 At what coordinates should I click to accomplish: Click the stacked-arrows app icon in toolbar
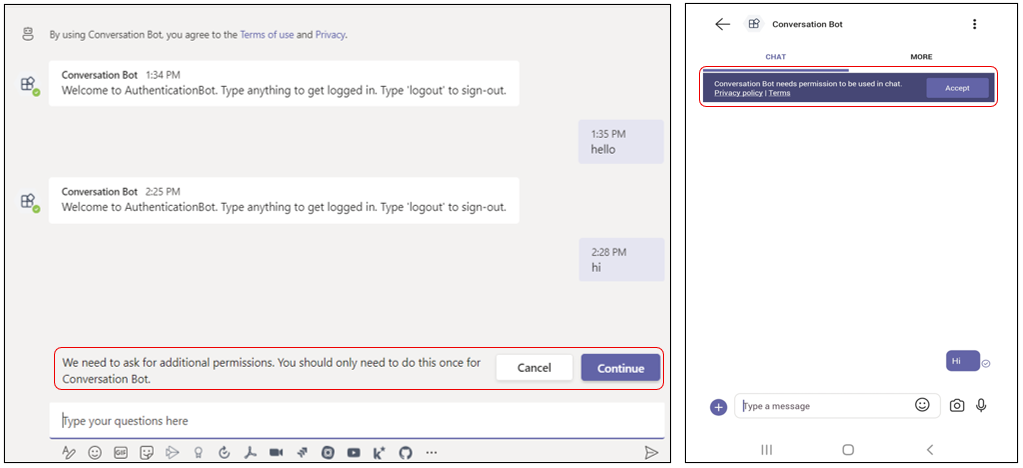[302, 452]
